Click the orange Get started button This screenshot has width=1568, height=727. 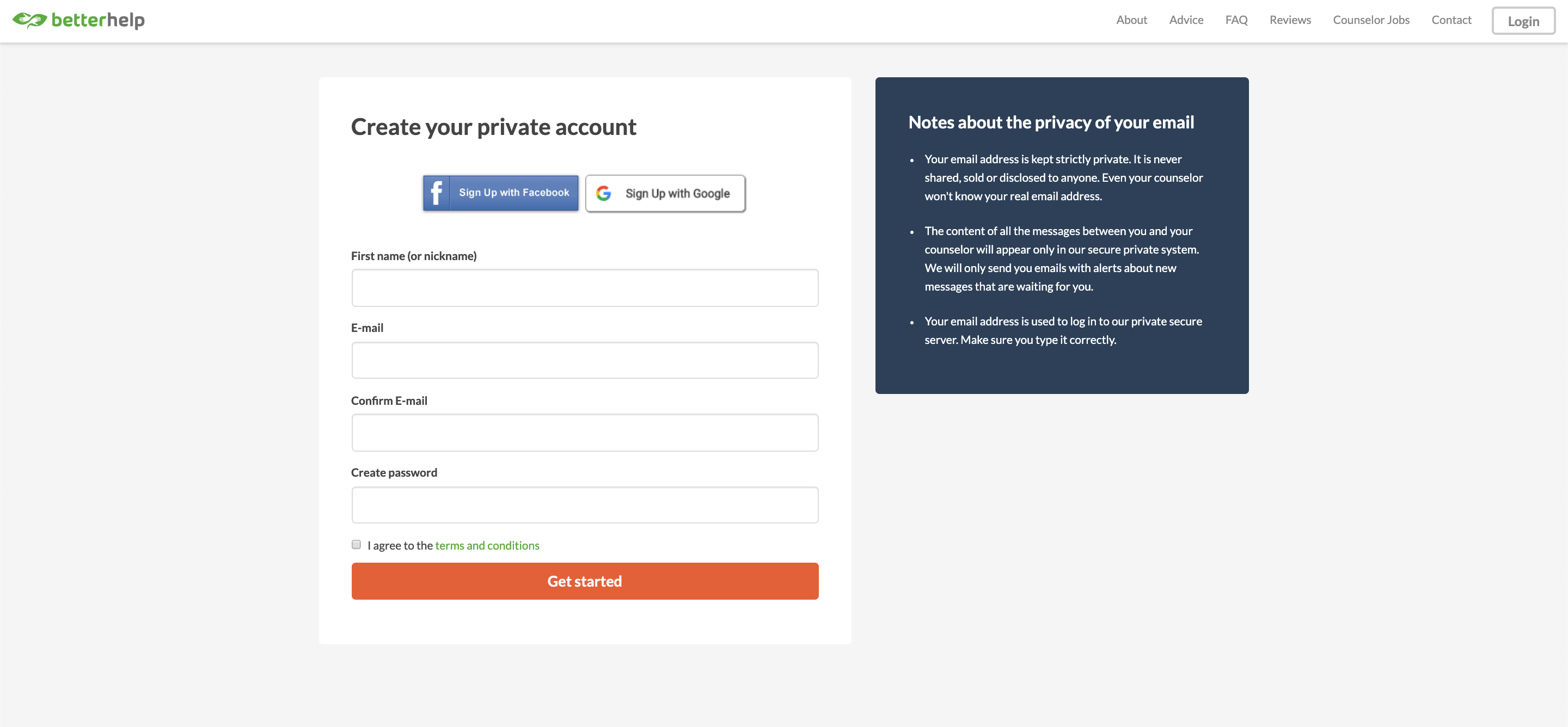coord(584,581)
